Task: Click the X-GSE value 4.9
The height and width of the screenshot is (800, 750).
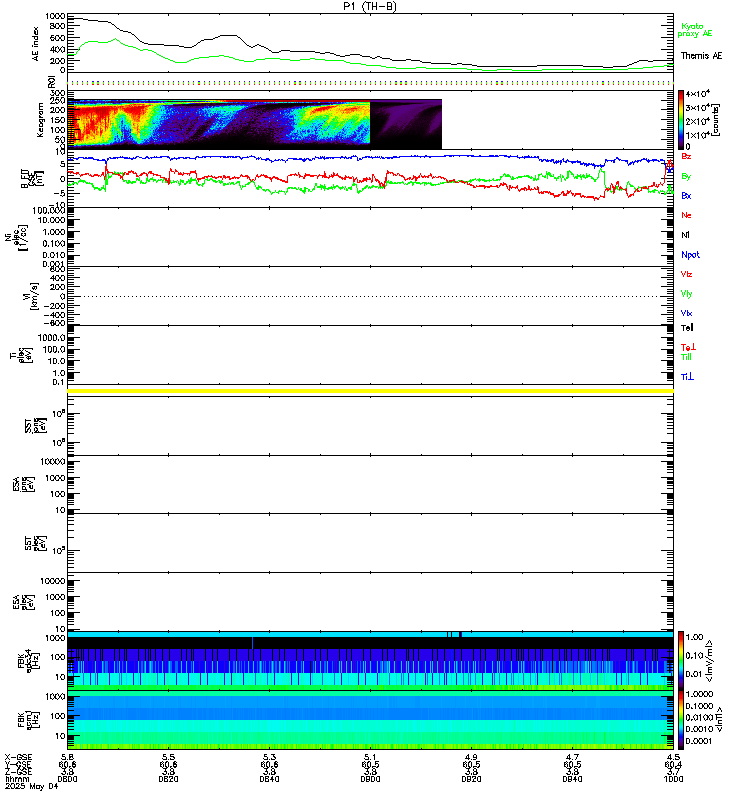Action: coord(471,757)
